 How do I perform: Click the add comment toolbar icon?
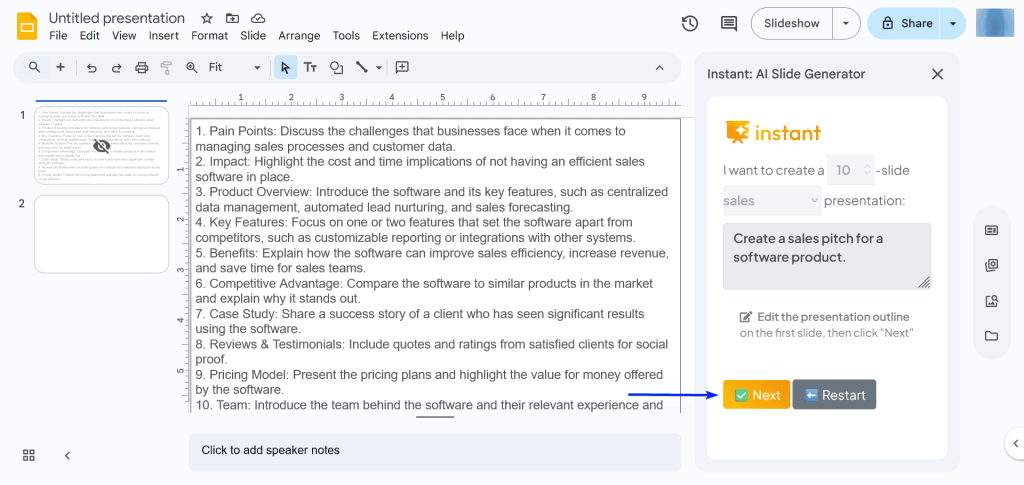tap(402, 68)
